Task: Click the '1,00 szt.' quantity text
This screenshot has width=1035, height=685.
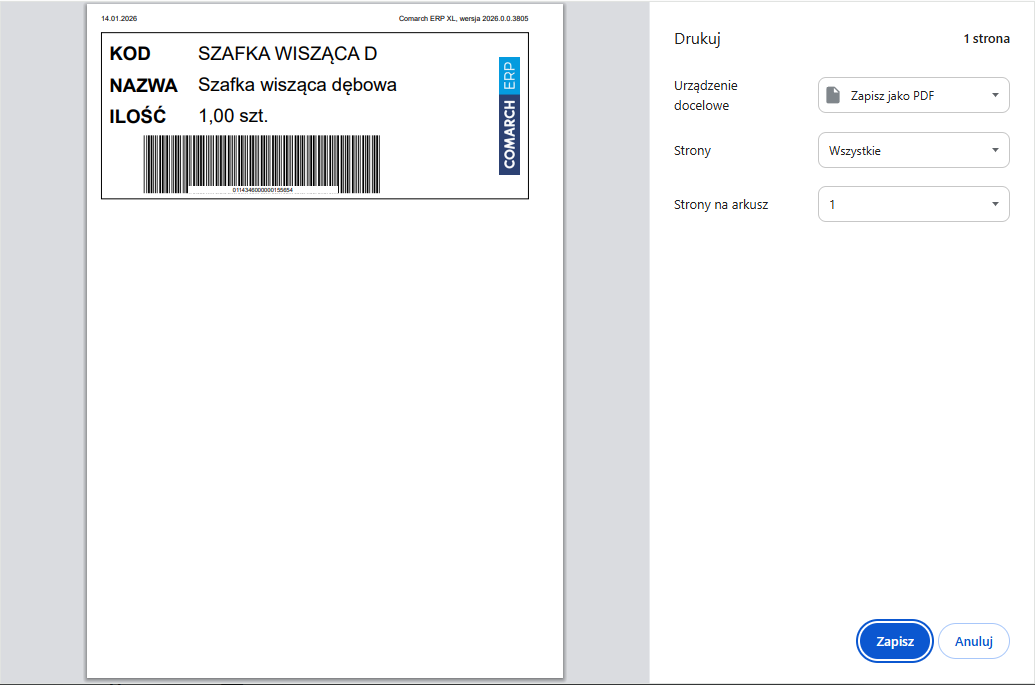Action: tap(233, 116)
